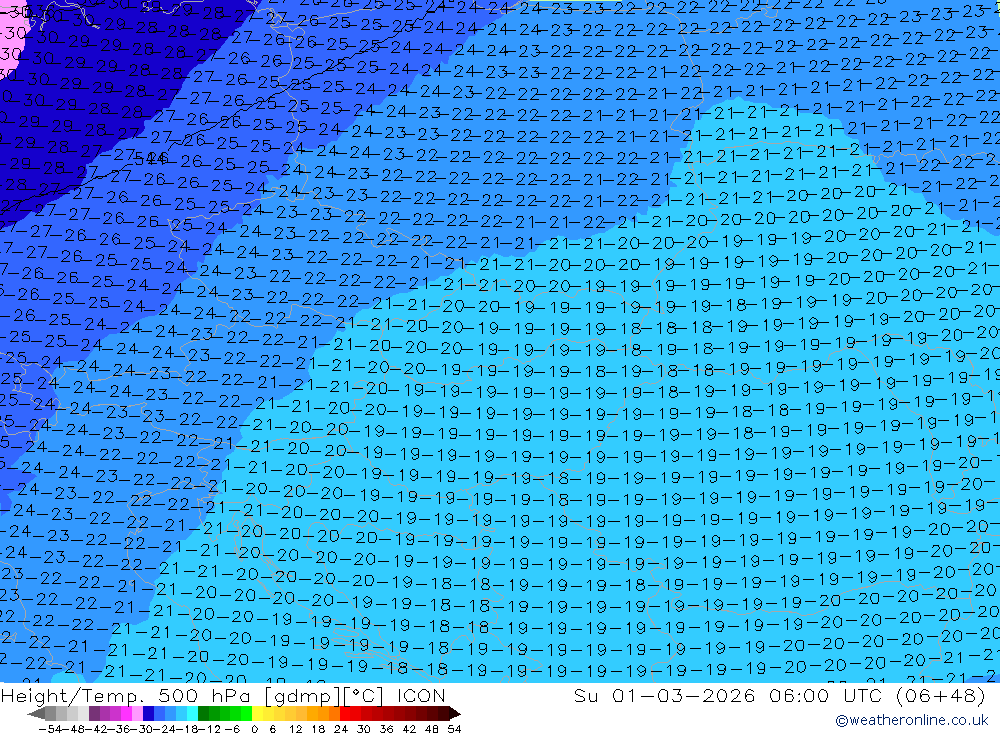Pick the pure red swatch above legend value 24

pos(345,714)
